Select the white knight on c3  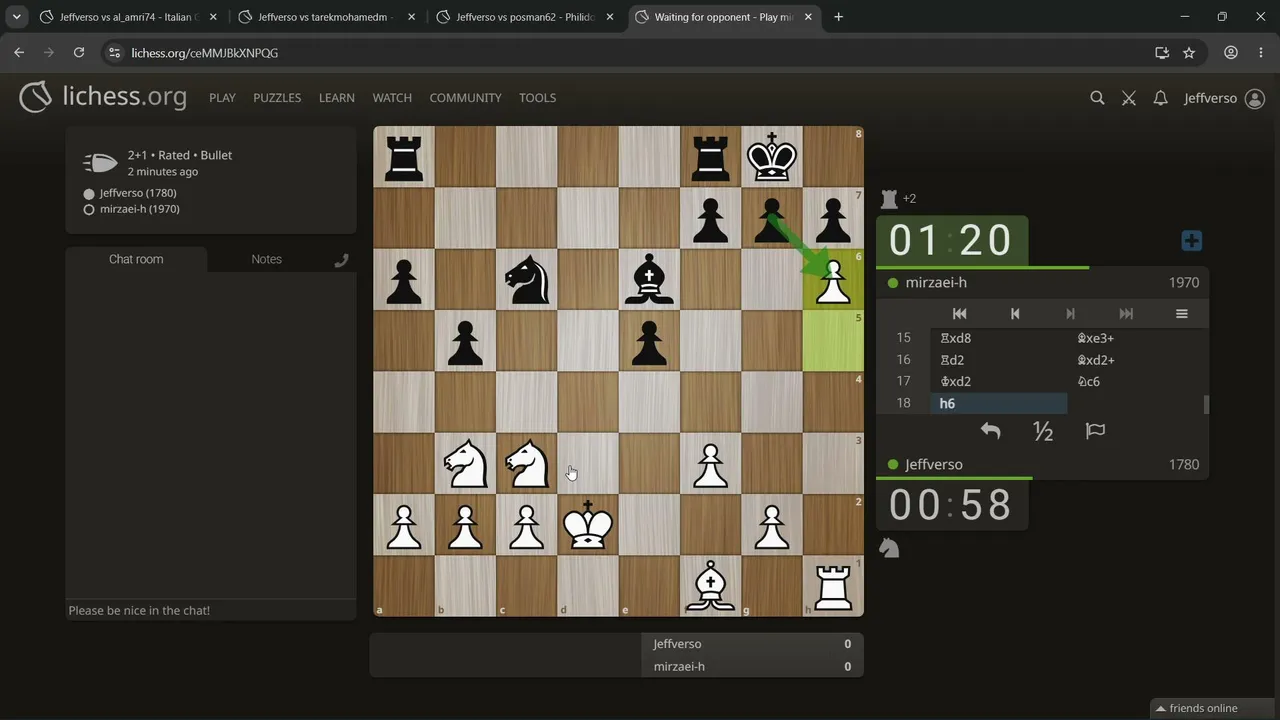[527, 463]
